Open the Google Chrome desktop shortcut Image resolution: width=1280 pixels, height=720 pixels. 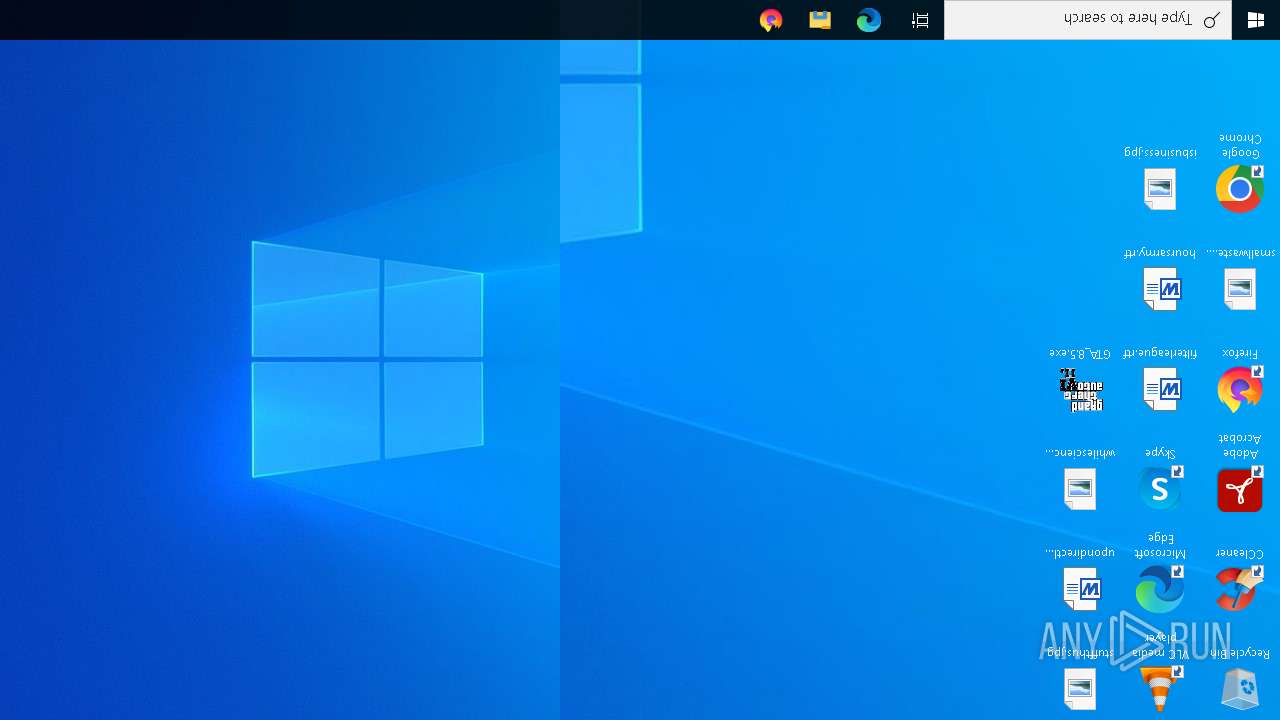point(1240,188)
